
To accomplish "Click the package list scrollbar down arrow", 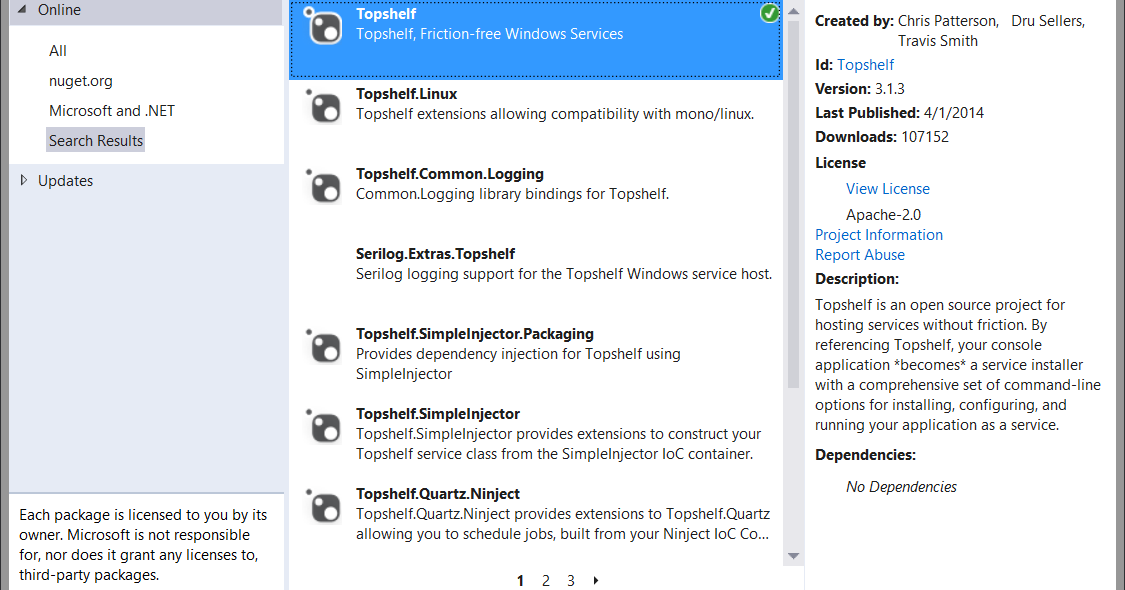I will pyautogui.click(x=794, y=556).
